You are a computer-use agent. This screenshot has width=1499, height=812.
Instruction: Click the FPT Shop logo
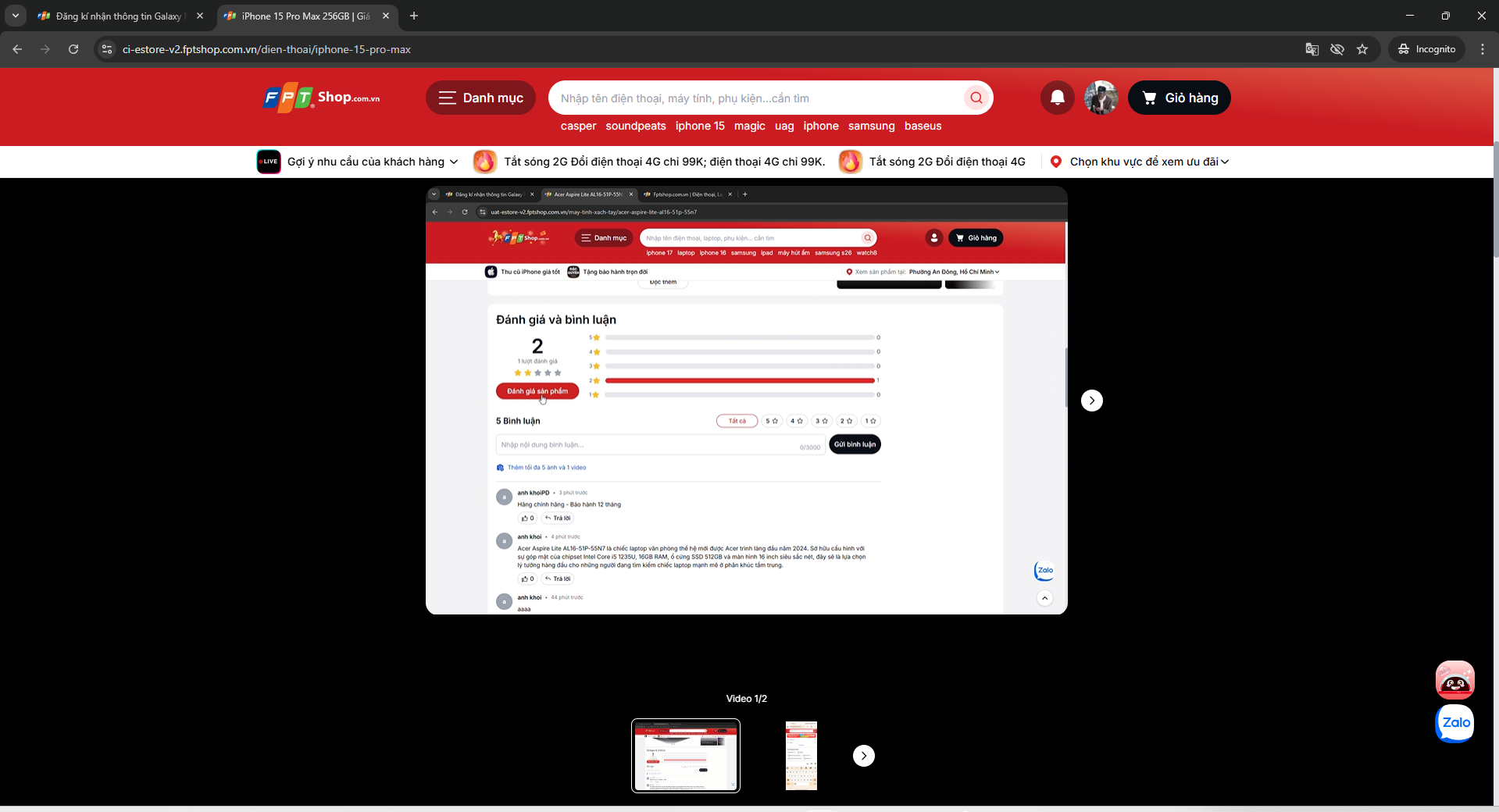coord(321,98)
